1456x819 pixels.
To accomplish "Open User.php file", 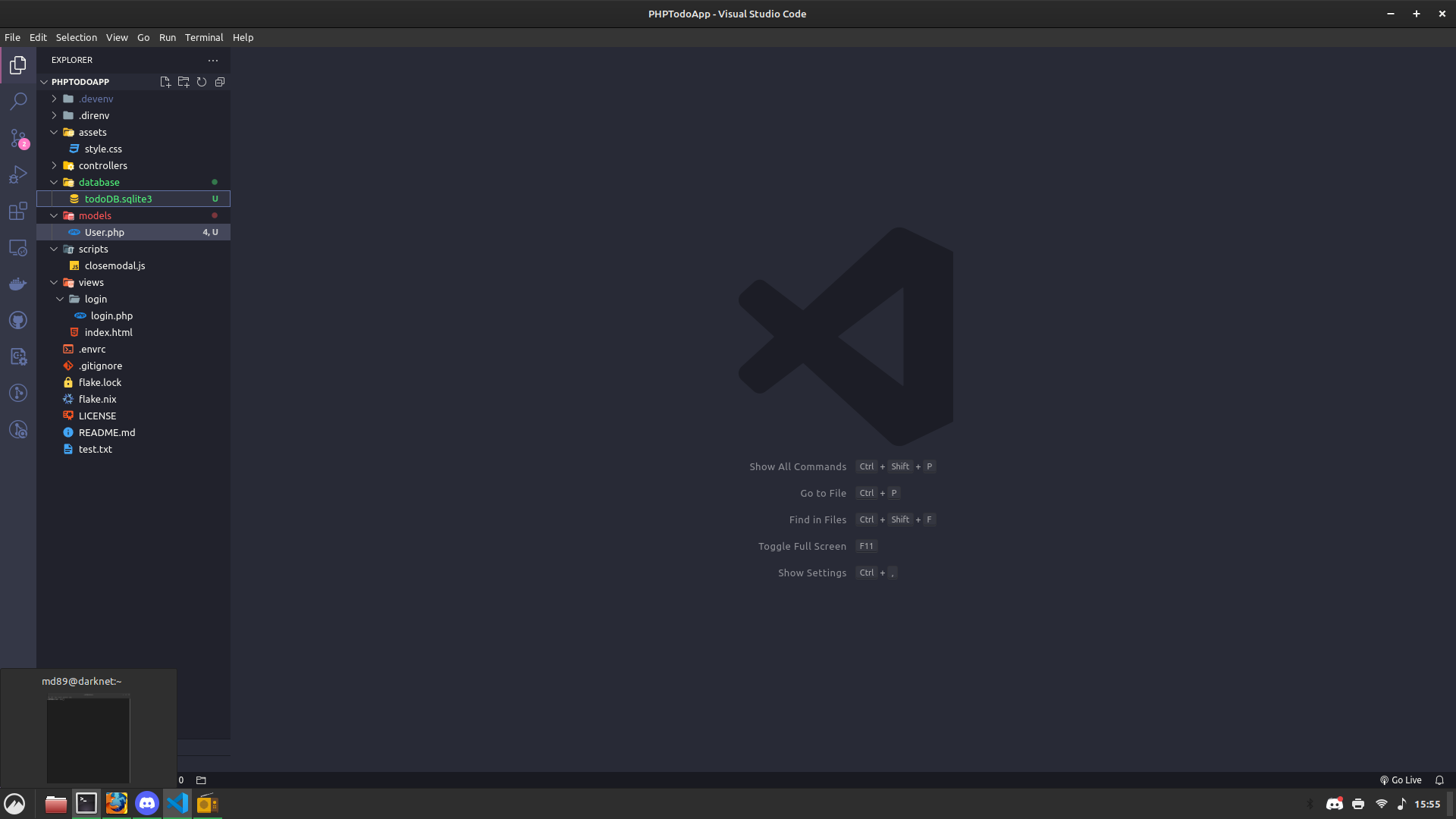I will pyautogui.click(x=133, y=232).
